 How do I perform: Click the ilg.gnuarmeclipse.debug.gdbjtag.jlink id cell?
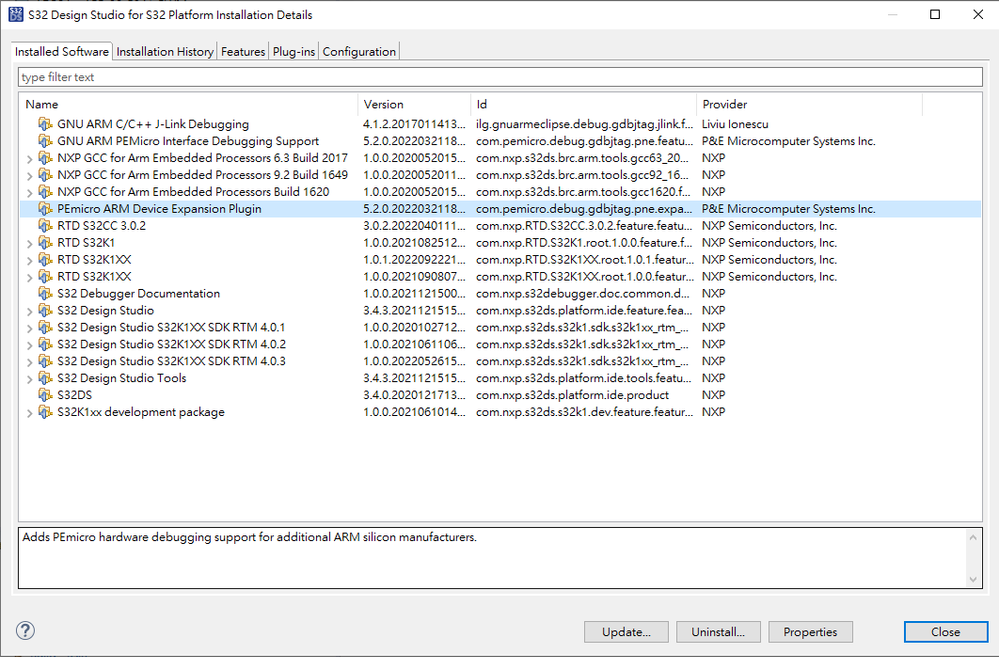click(584, 124)
